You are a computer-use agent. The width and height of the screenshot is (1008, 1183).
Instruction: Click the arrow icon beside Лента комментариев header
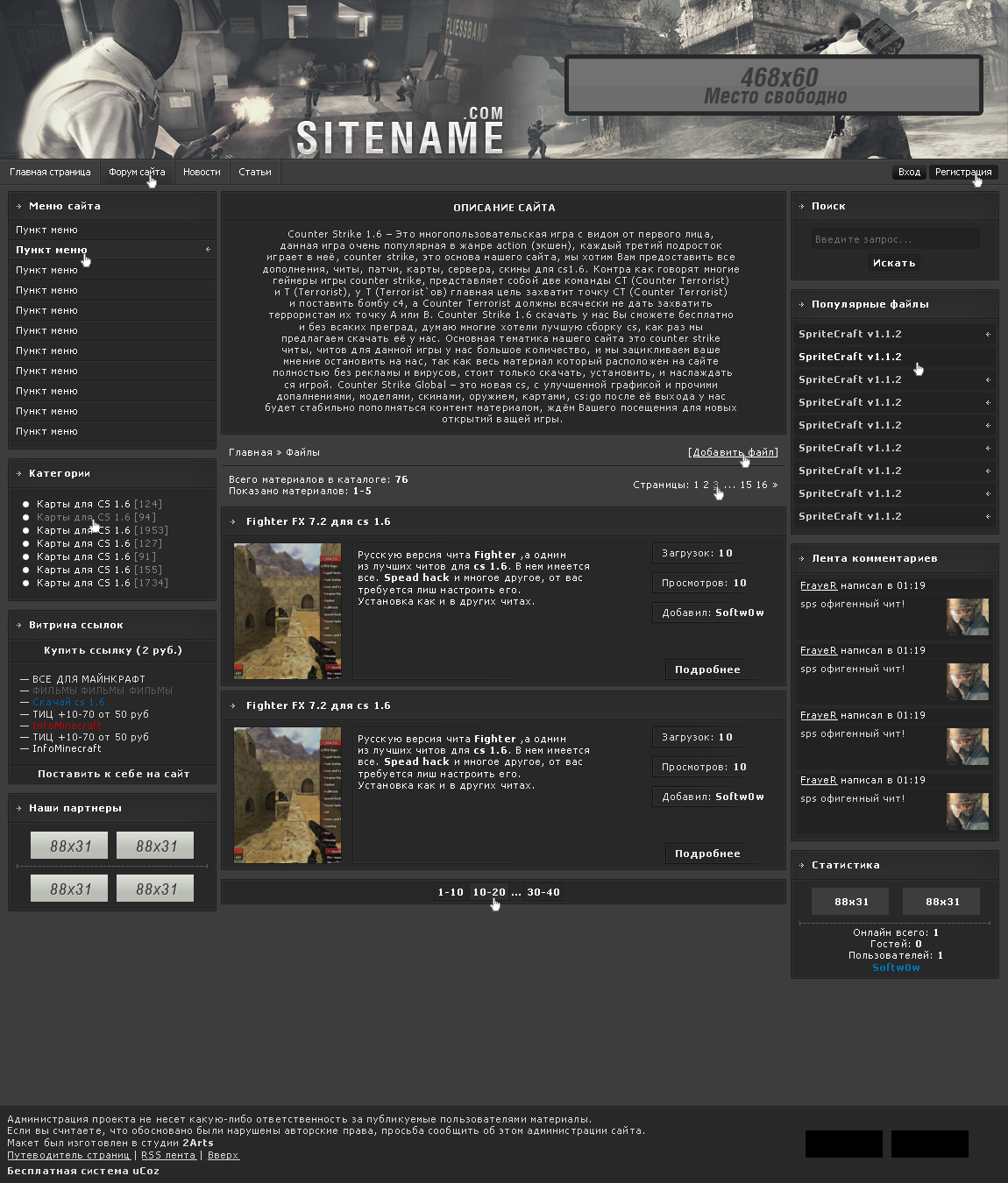(802, 559)
